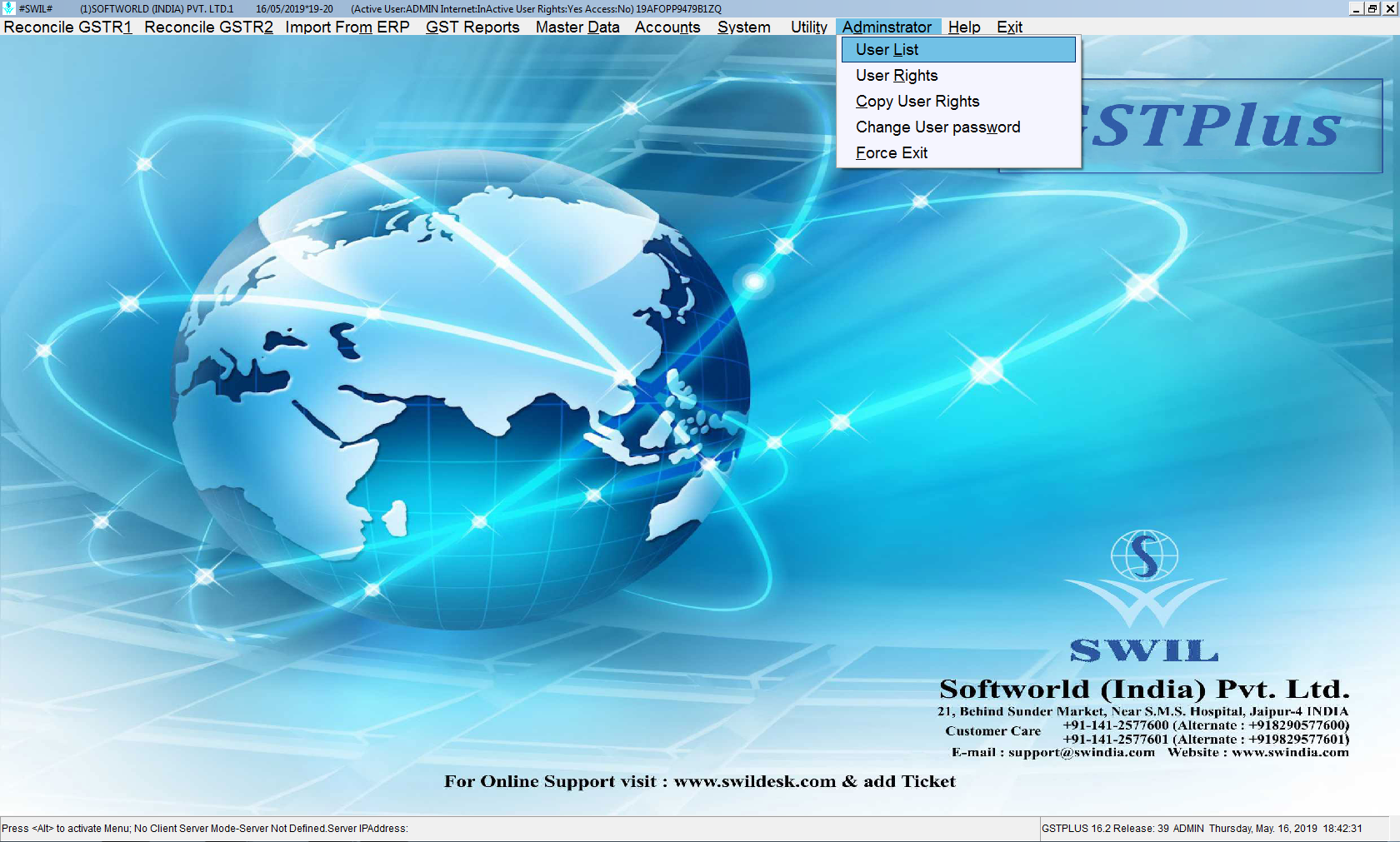The width and height of the screenshot is (1400, 842).
Task: Minimize the application window
Action: coord(1356,8)
